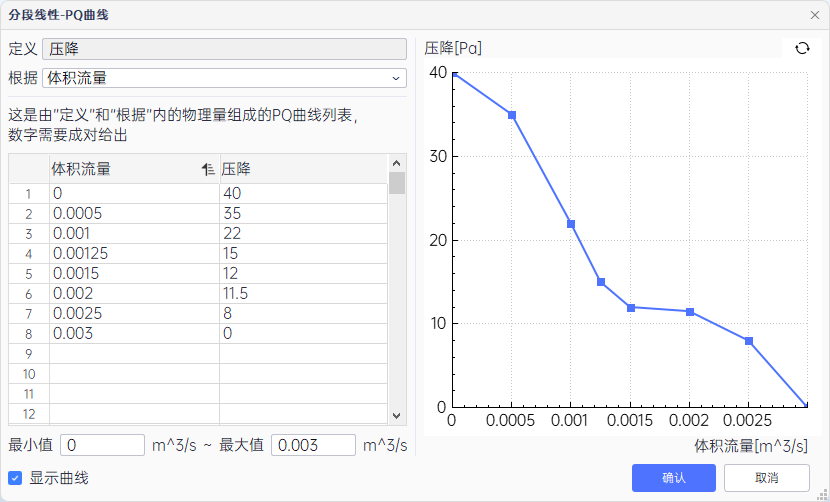Click the 最小值 input field
The height and width of the screenshot is (502, 830).
point(103,445)
